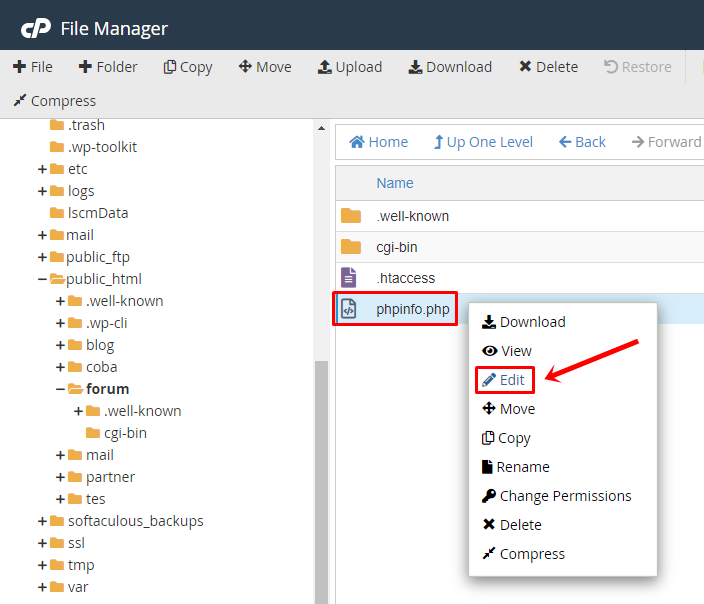Screen dimensions: 704x604
Task: Sort the file list by Name column
Action: pos(395,183)
